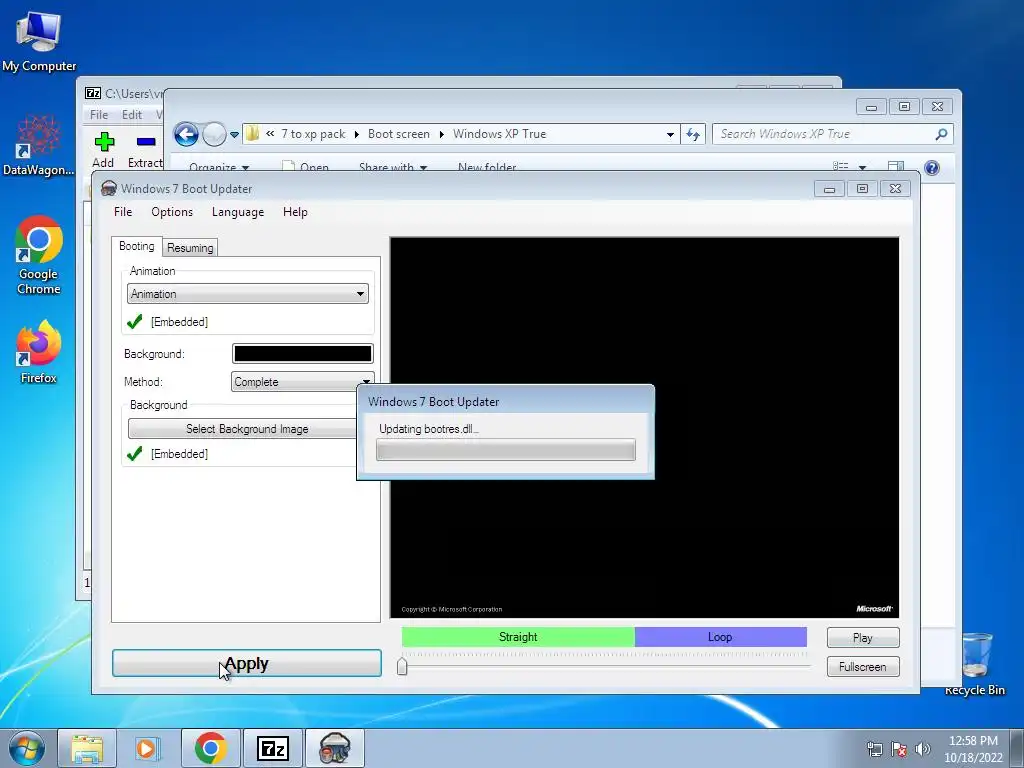Click the green Straight animation segment
This screenshot has height=768, width=1024.
coord(518,637)
